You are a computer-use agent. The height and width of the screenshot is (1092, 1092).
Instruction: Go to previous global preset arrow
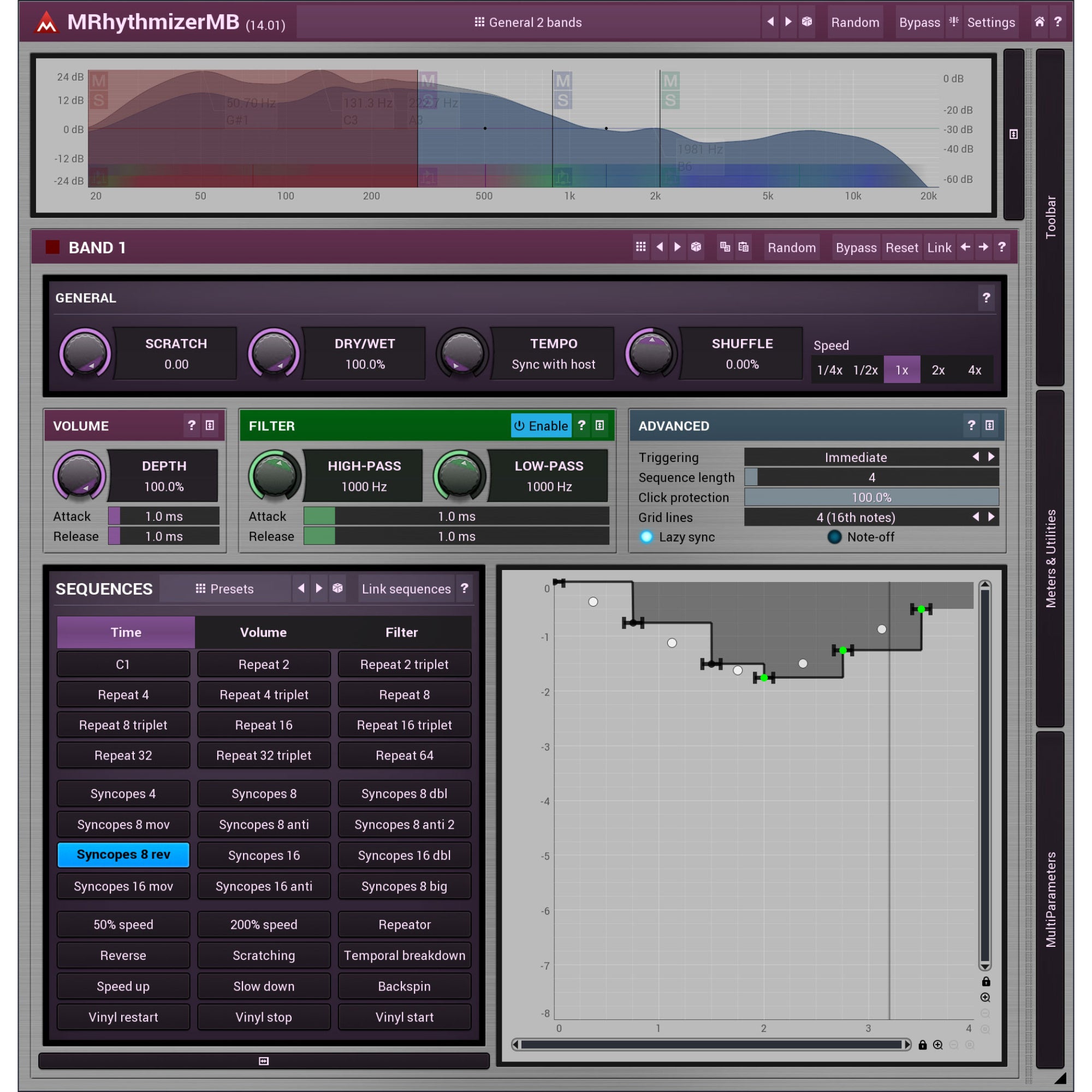[770, 22]
